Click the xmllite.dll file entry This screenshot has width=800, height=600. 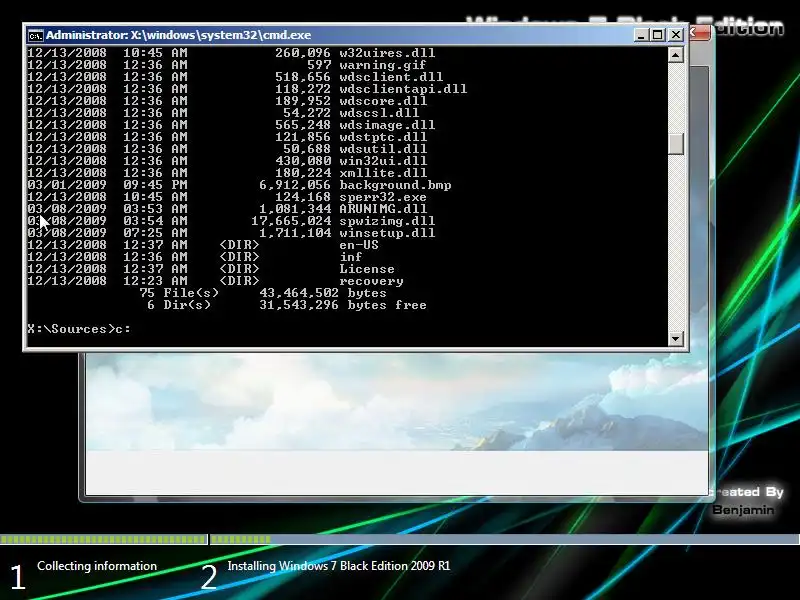383,172
